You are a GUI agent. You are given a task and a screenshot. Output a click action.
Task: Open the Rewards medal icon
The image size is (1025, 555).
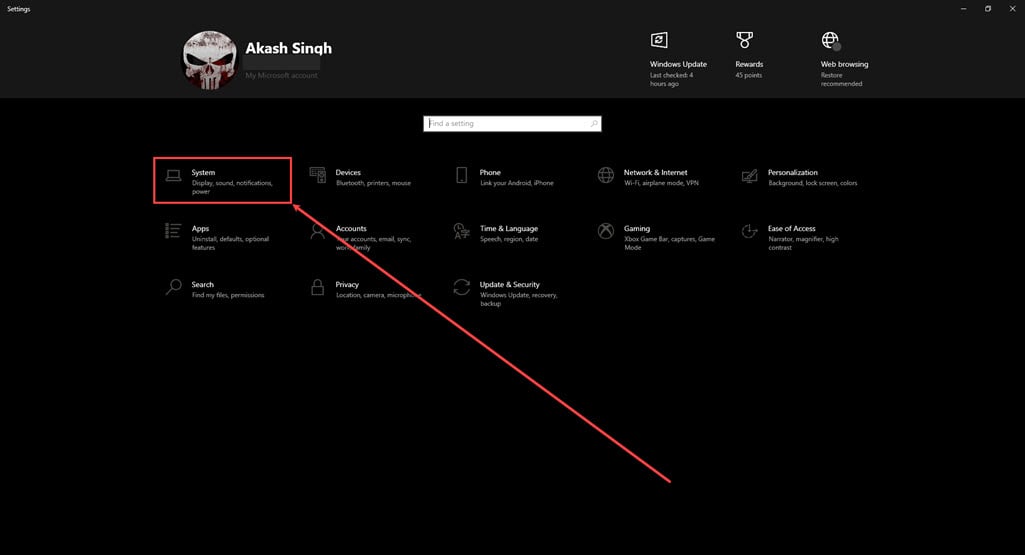coord(745,40)
